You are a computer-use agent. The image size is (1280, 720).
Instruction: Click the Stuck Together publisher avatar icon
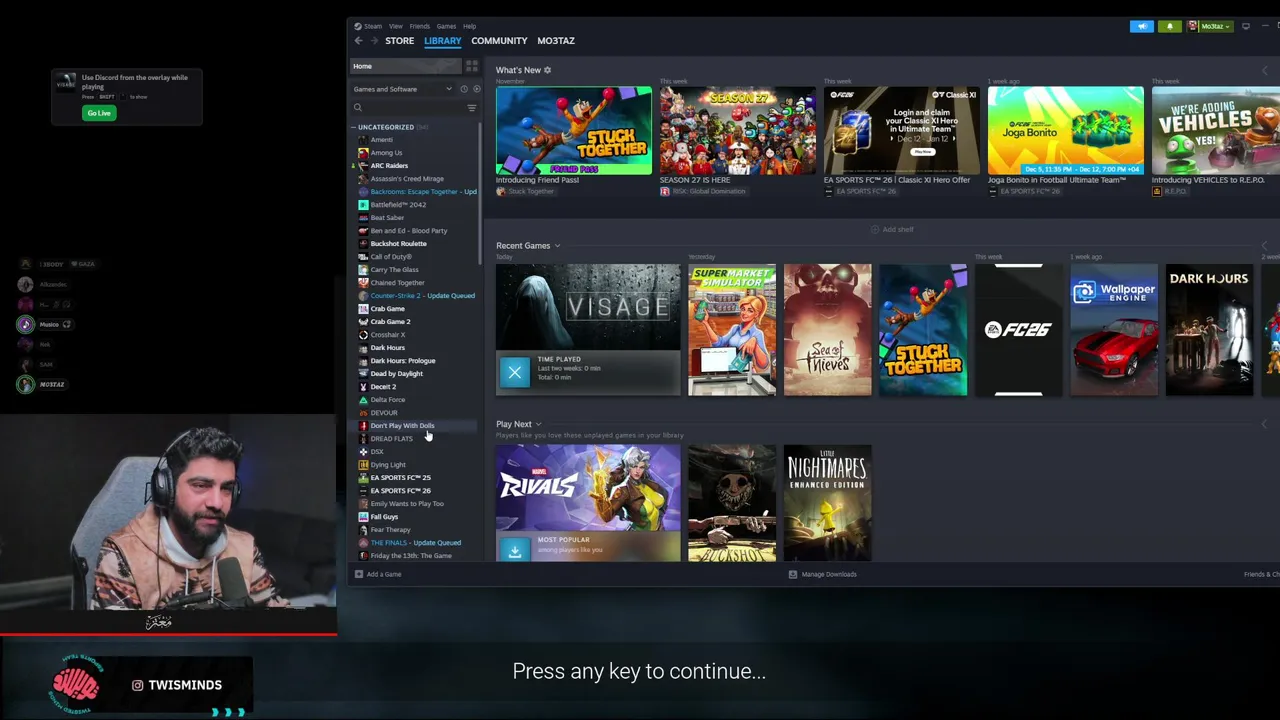(501, 191)
